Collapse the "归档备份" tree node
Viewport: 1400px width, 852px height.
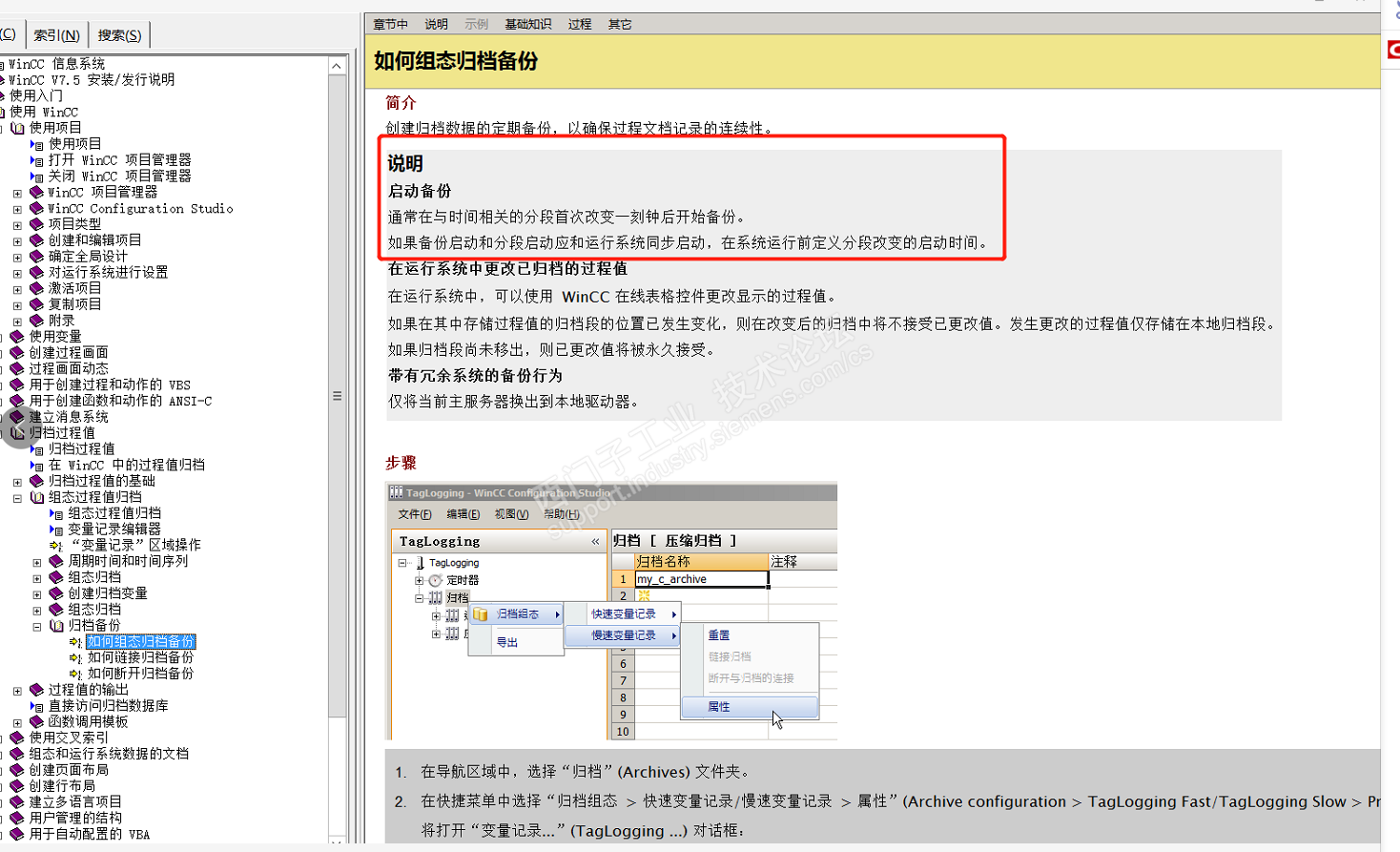37,627
